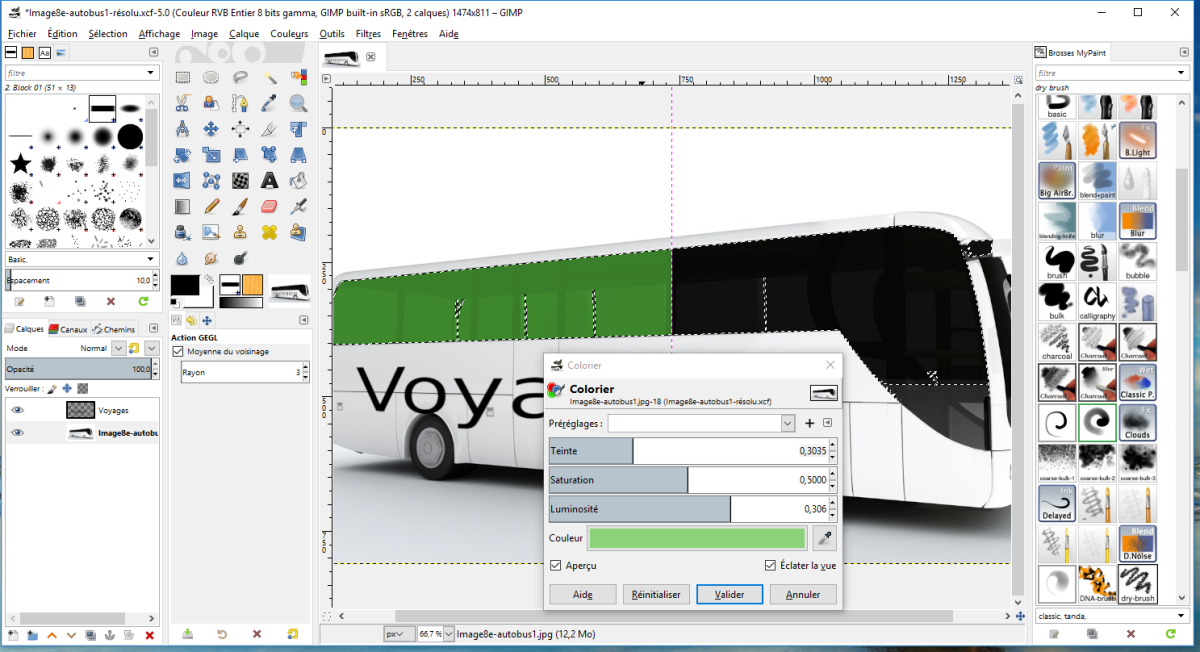
Task: Toggle Moyenne du voisinage checkbox
Action: [x=178, y=351]
